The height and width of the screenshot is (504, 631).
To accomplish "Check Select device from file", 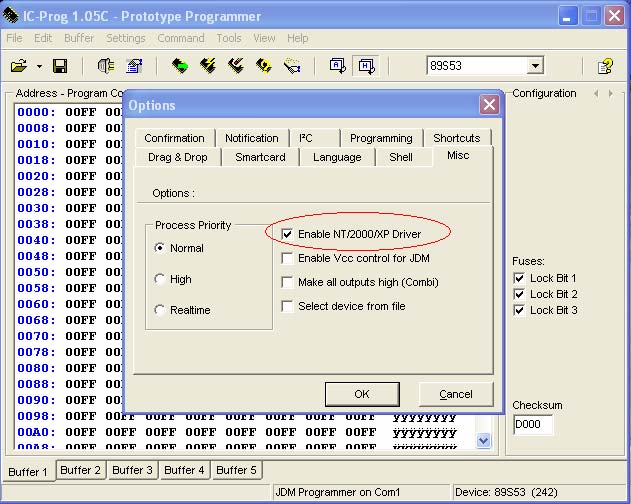I will click(287, 306).
